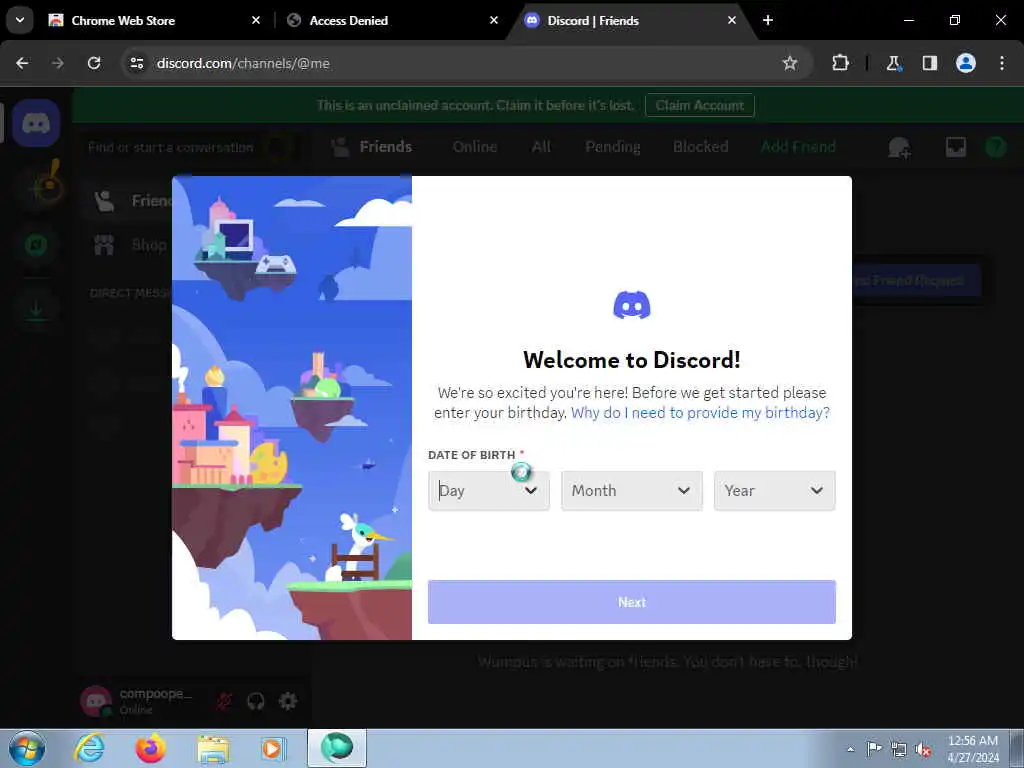Image resolution: width=1024 pixels, height=768 pixels.
Task: Go forward in browser history
Action: [57, 63]
